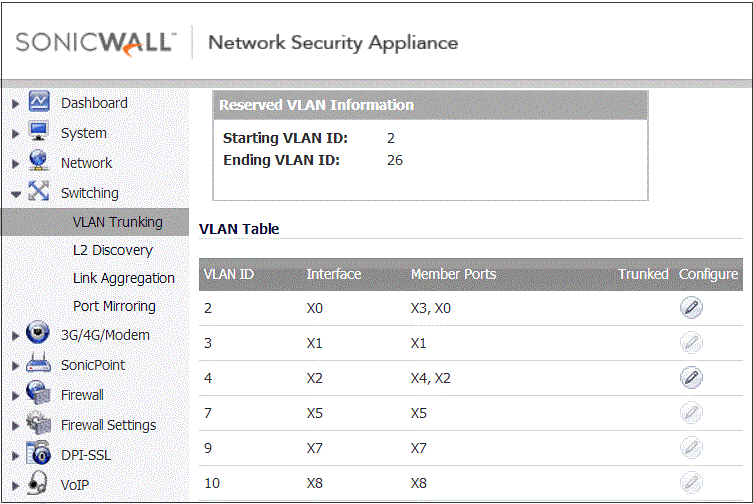
Task: Click the DPI-SSL lock icon
Action: pos(38,453)
